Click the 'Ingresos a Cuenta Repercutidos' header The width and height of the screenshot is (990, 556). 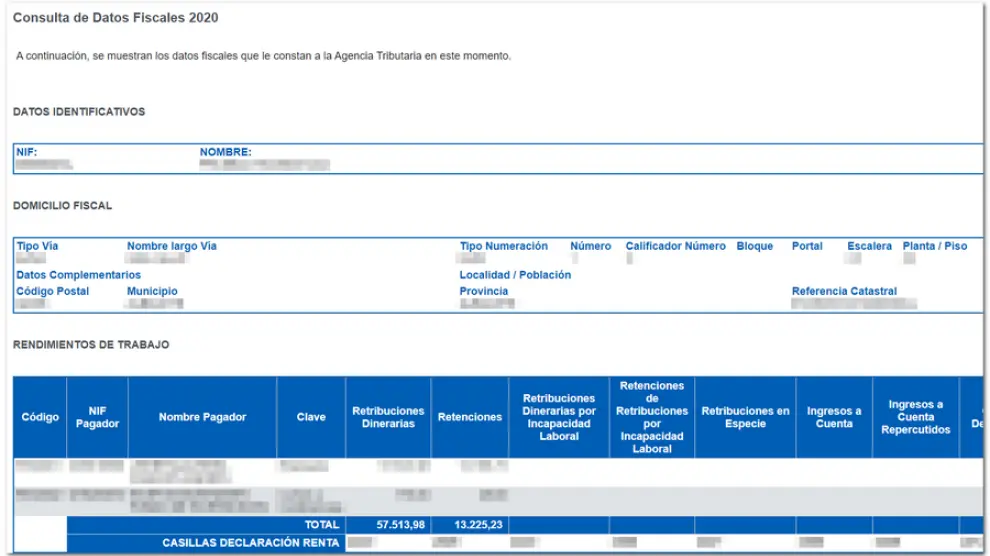click(x=915, y=417)
